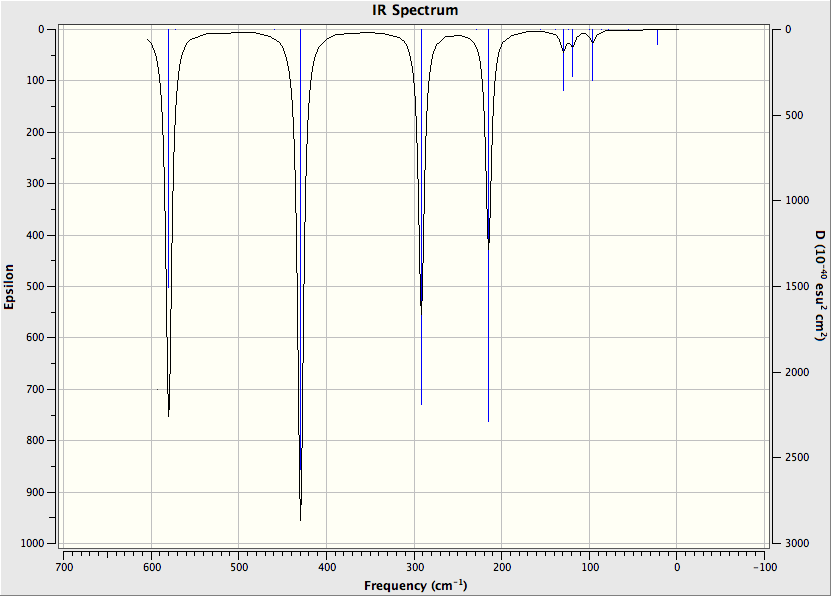Click the "3000" tick on the D axis
Image resolution: width=831 pixels, height=596 pixels.
coord(797,544)
